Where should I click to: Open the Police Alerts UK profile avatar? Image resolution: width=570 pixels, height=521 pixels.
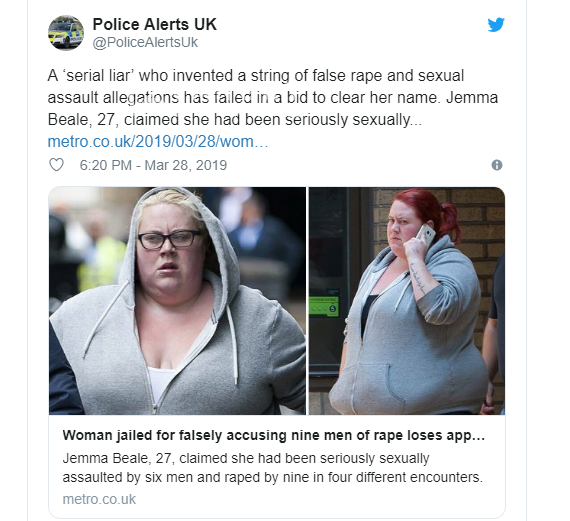66,33
